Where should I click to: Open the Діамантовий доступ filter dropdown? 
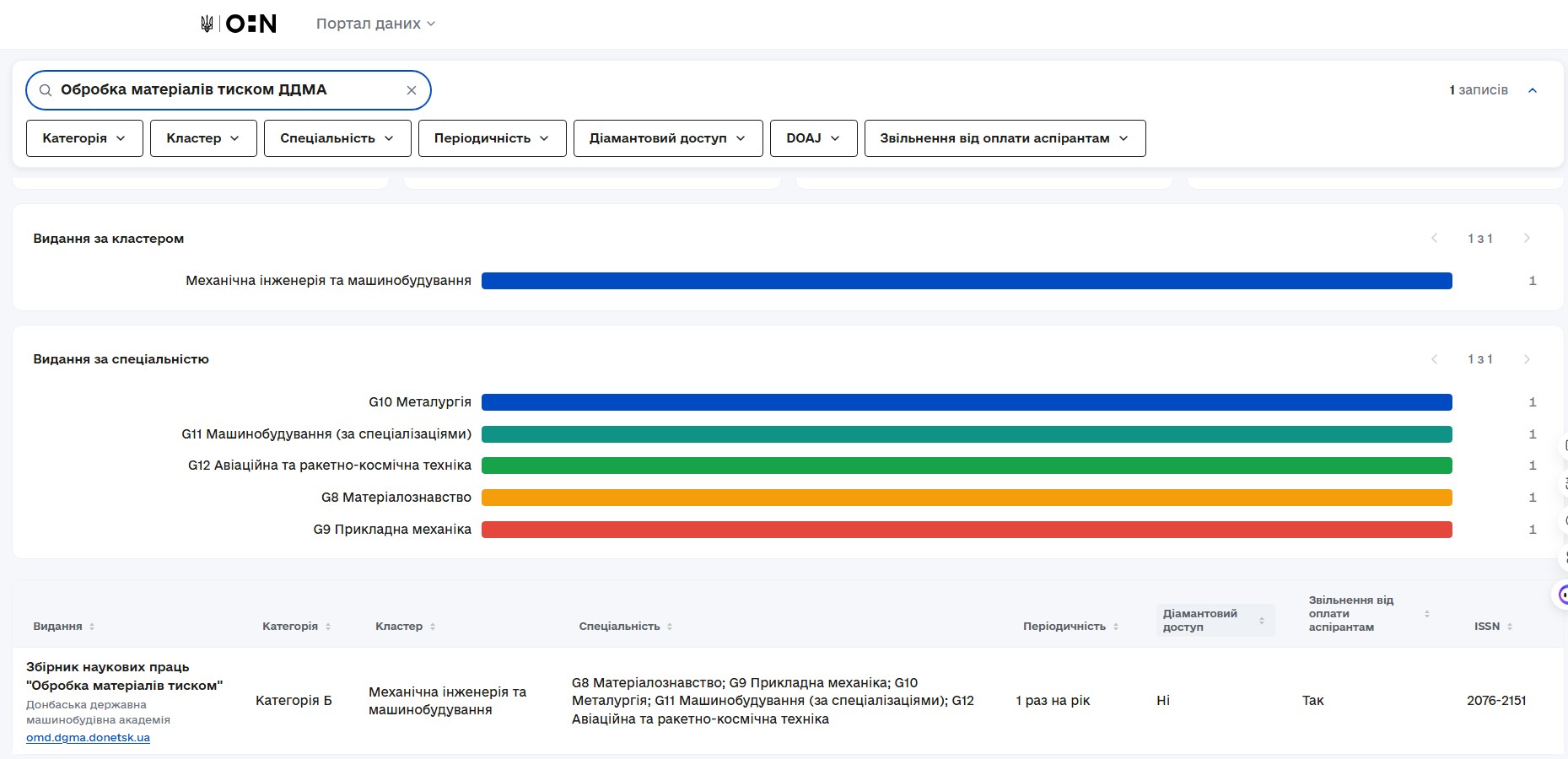(668, 138)
